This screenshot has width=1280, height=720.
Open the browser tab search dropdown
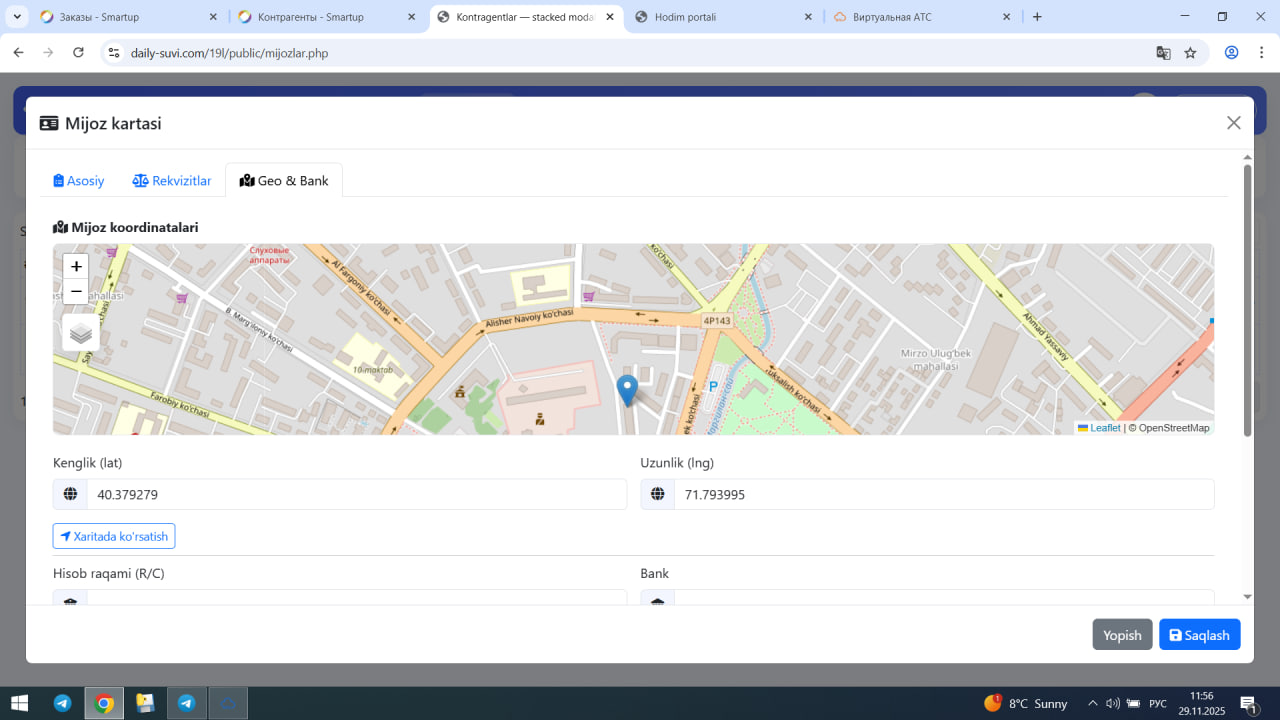click(x=17, y=17)
